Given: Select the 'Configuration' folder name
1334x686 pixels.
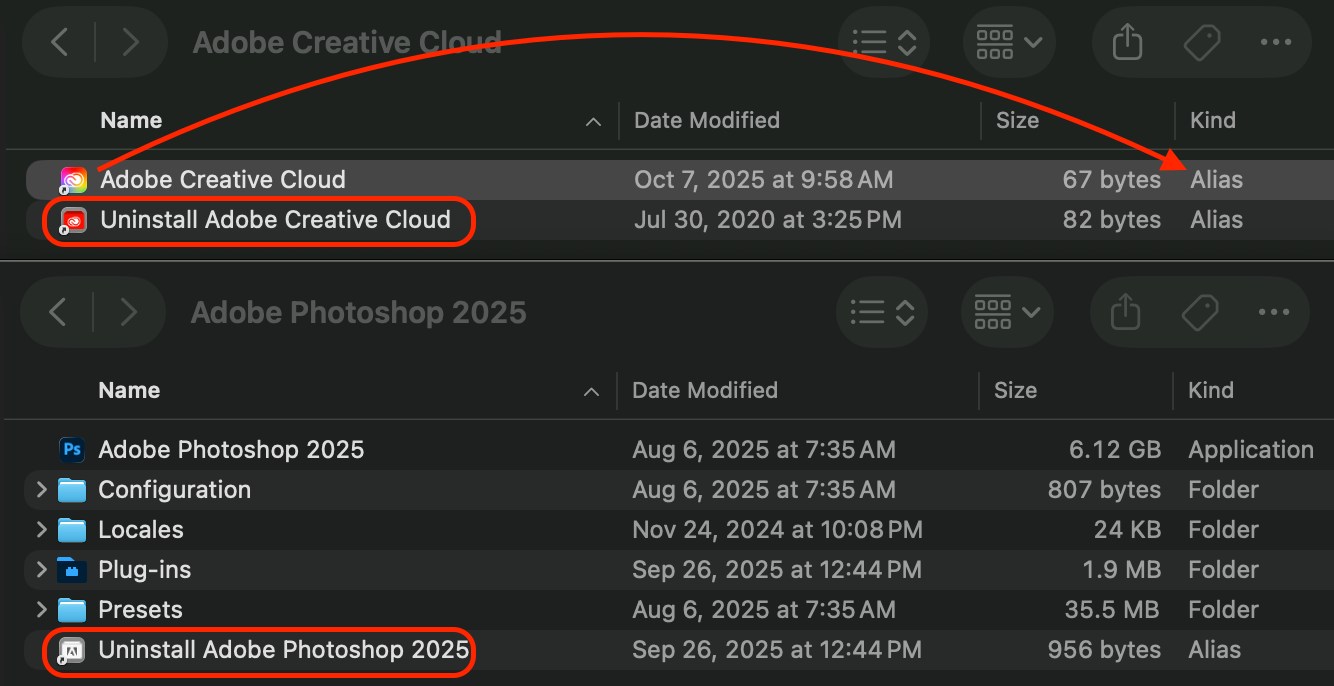Looking at the screenshot, I should 174,490.
